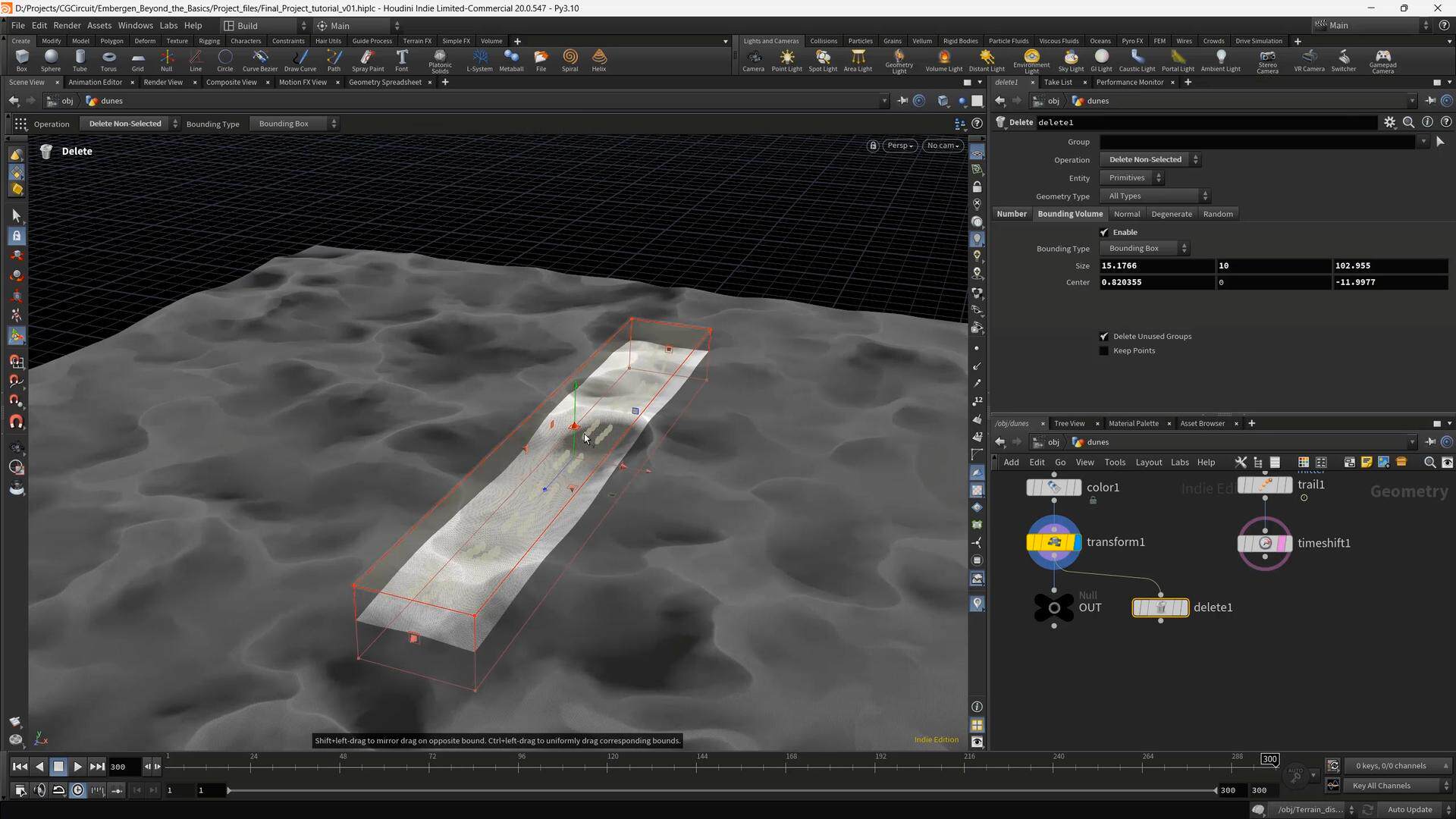Viewport: 1456px width, 819px height.
Task: Toggle the Enable checkbox for bounding volume
Action: tap(1104, 232)
